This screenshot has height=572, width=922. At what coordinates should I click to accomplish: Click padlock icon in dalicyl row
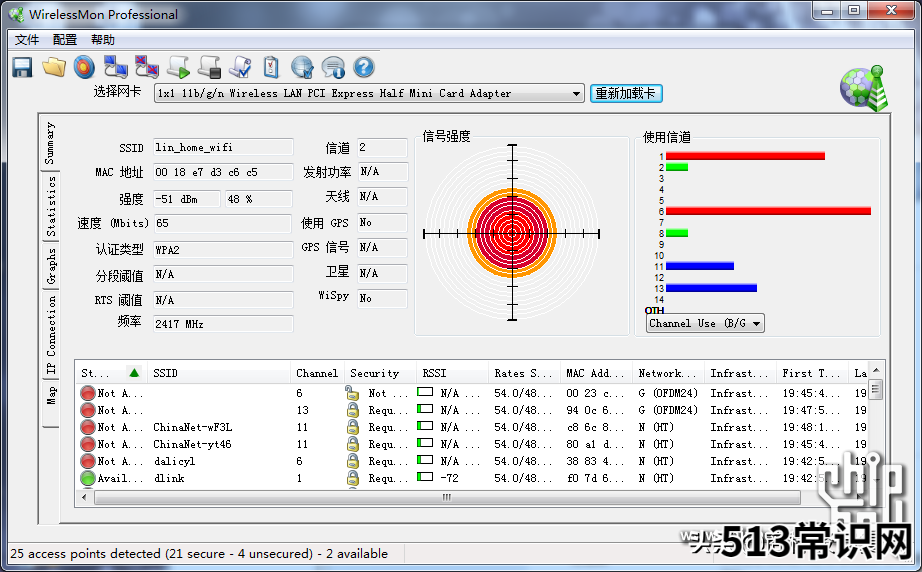[352, 461]
